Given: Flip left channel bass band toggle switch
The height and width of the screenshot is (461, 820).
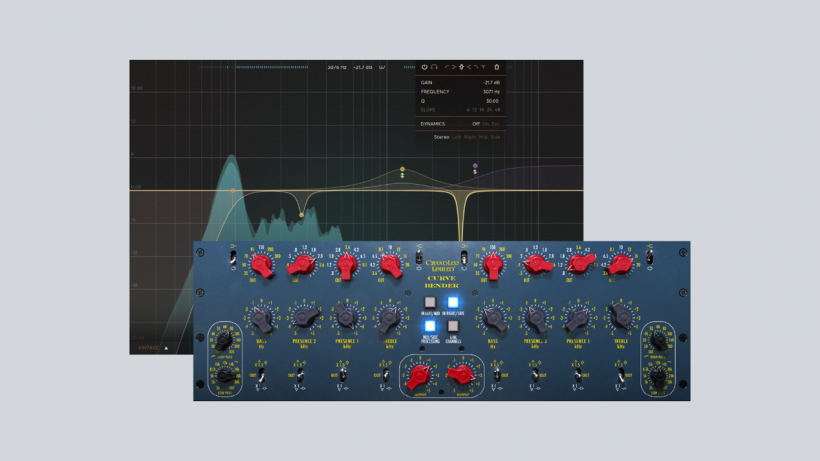Looking at the screenshot, I should 261,375.
